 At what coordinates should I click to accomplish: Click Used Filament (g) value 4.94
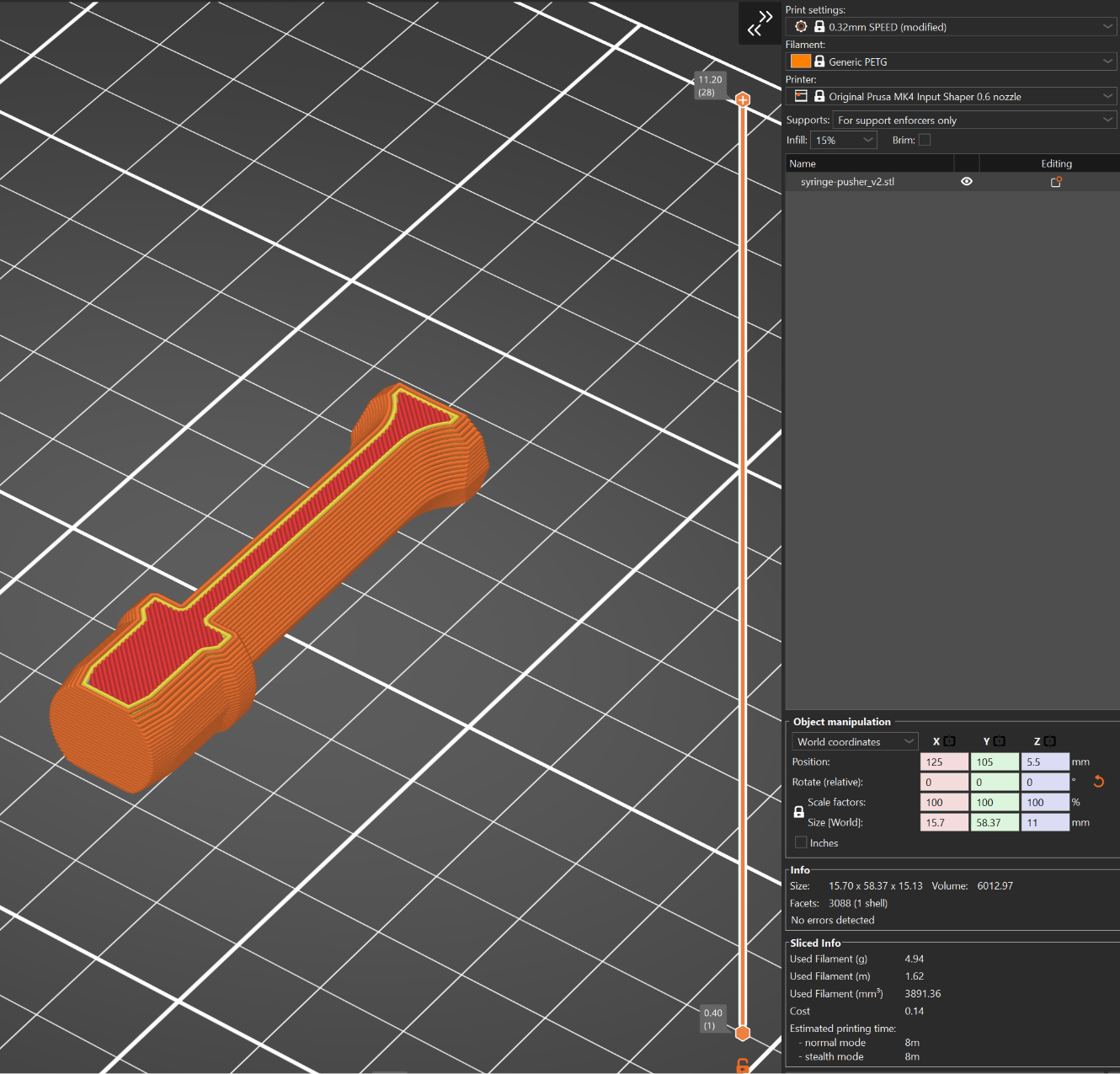click(x=915, y=959)
